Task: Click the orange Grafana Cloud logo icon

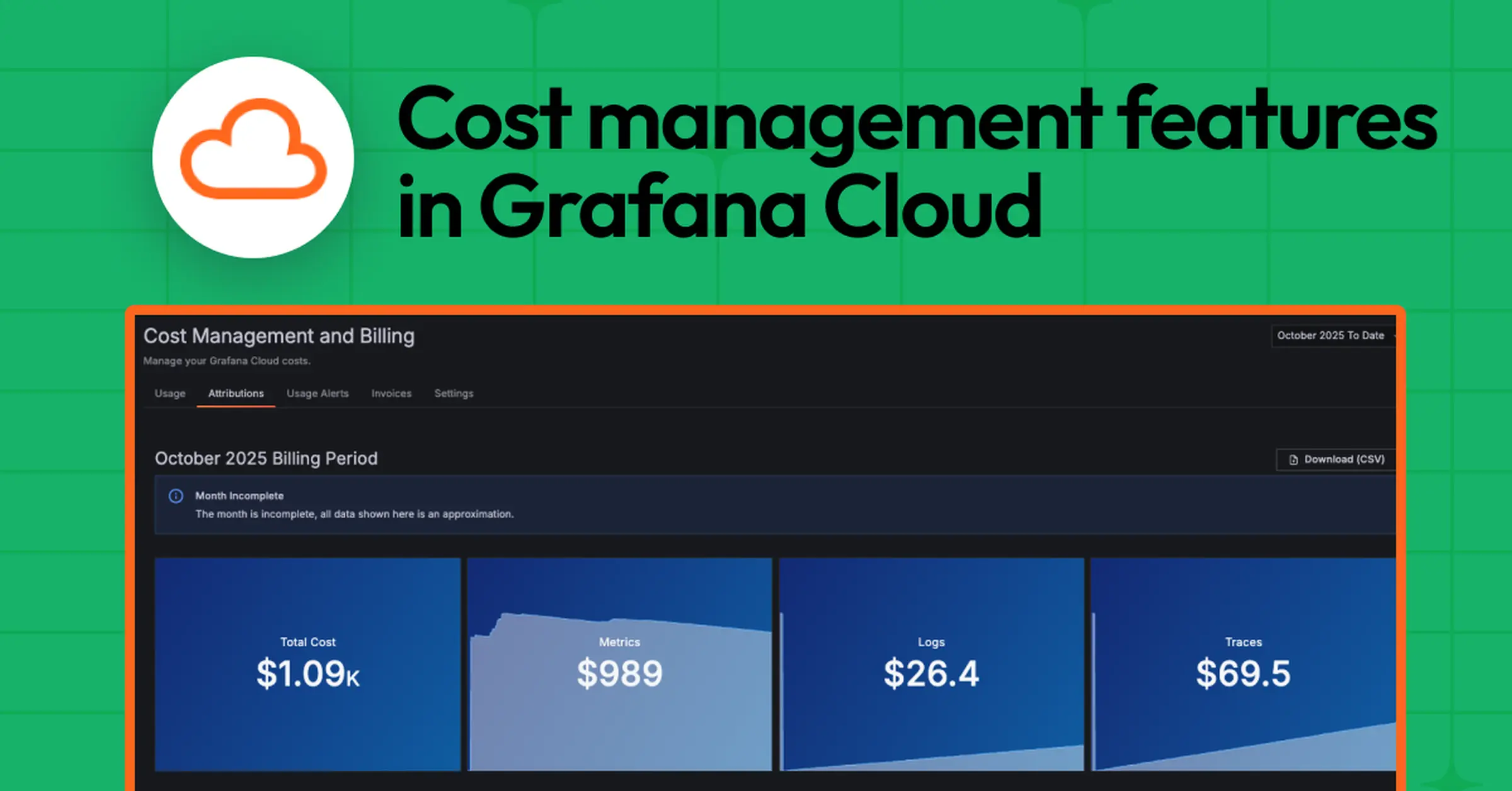Action: pos(252,154)
